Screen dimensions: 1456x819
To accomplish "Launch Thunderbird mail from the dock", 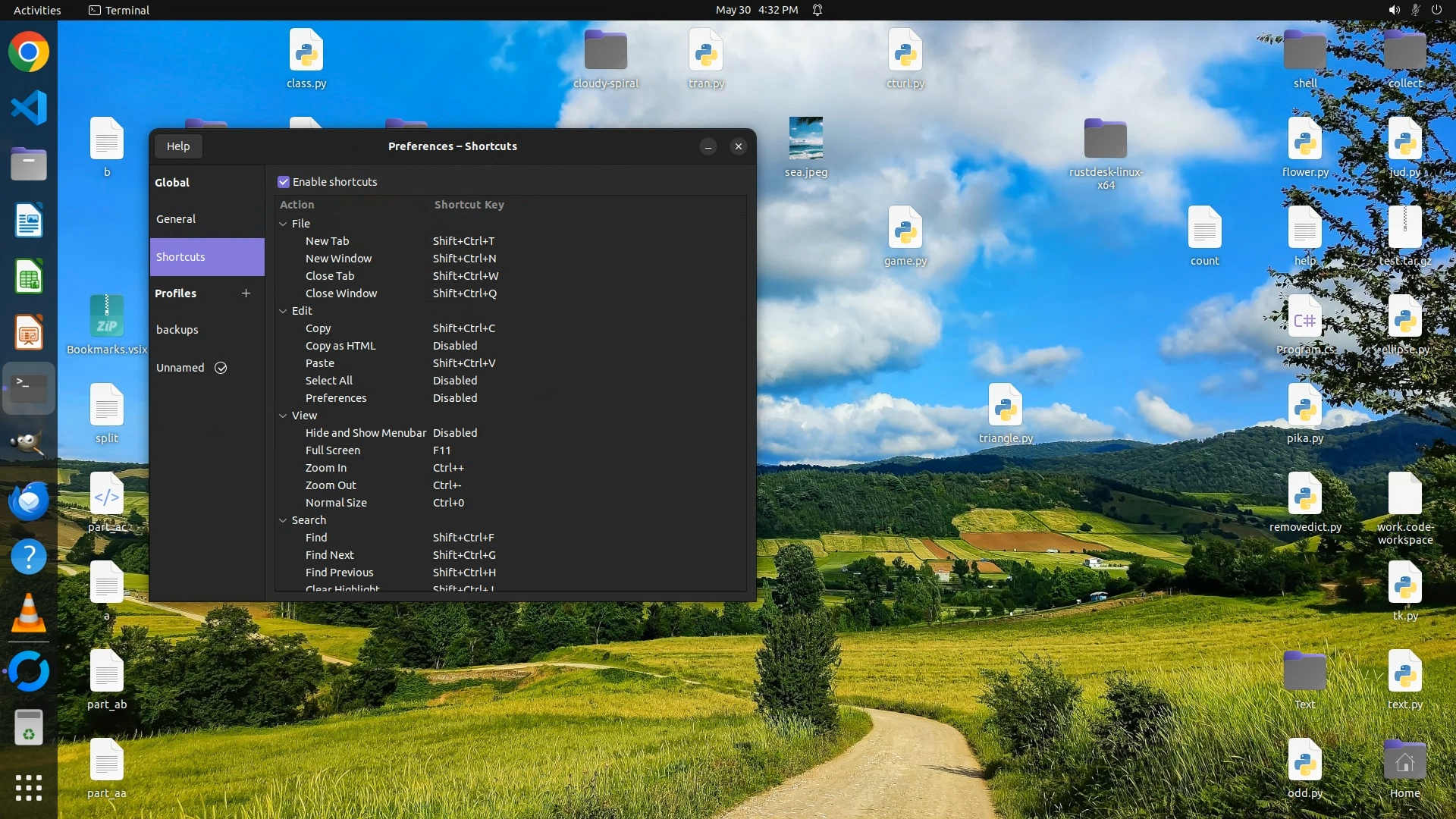I will [x=29, y=501].
